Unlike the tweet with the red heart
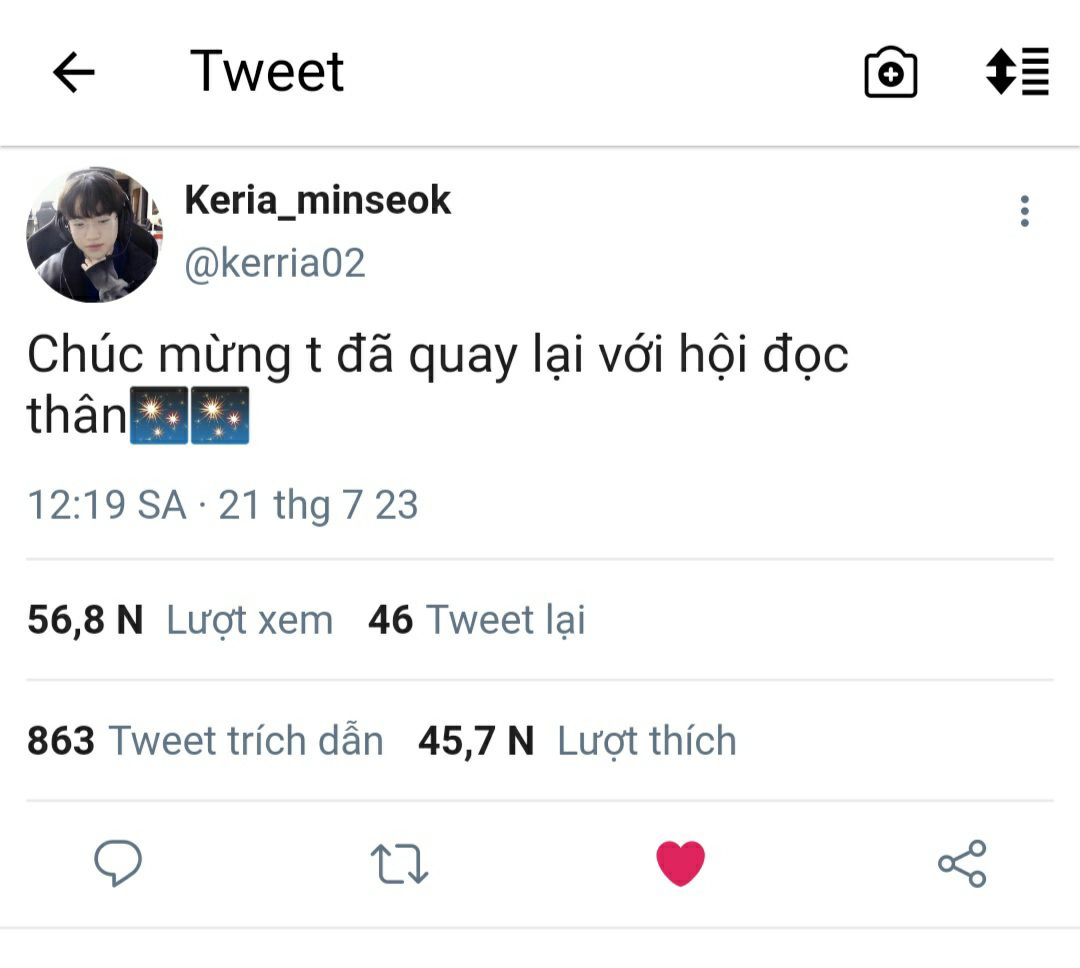Image resolution: width=1080 pixels, height=968 pixels. click(x=680, y=863)
